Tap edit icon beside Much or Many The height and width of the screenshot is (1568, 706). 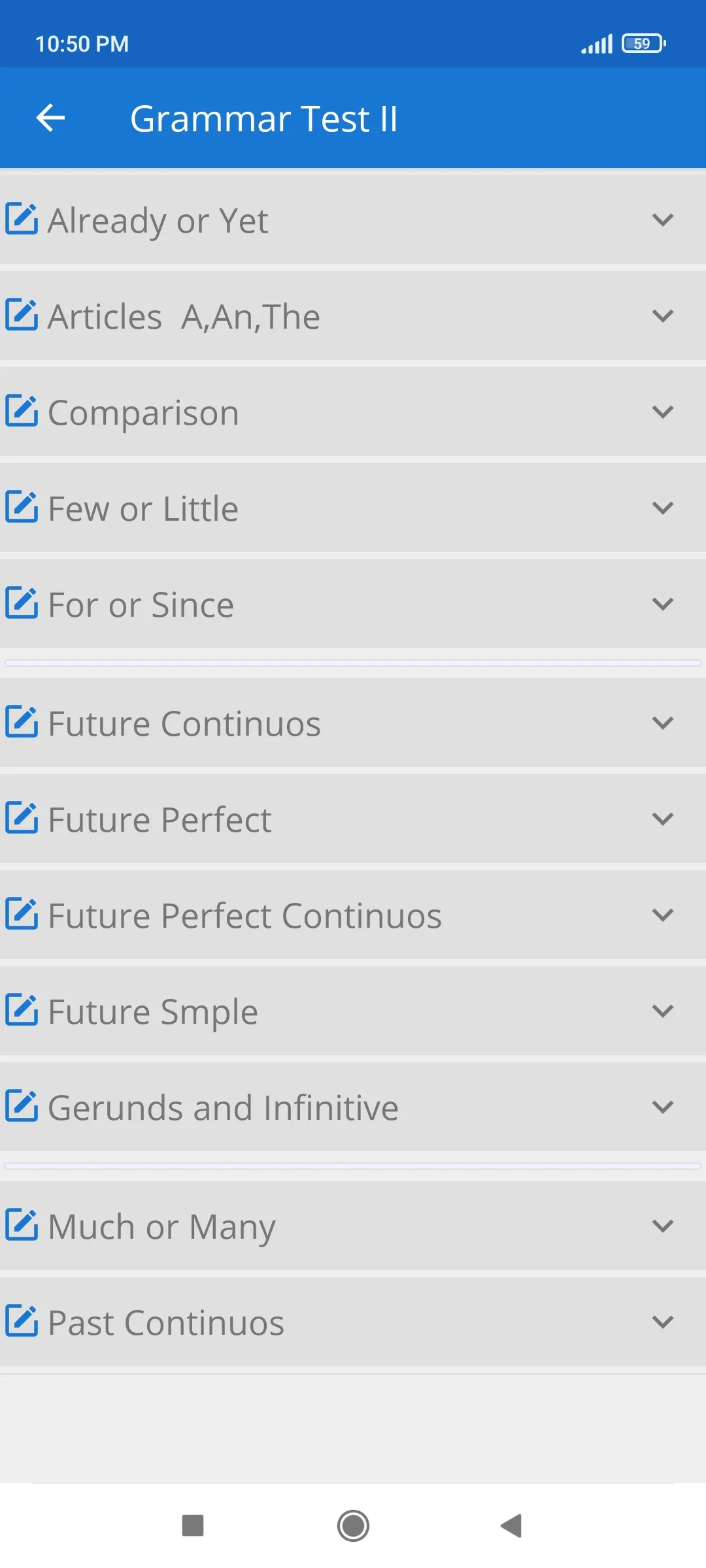pyautogui.click(x=22, y=1225)
